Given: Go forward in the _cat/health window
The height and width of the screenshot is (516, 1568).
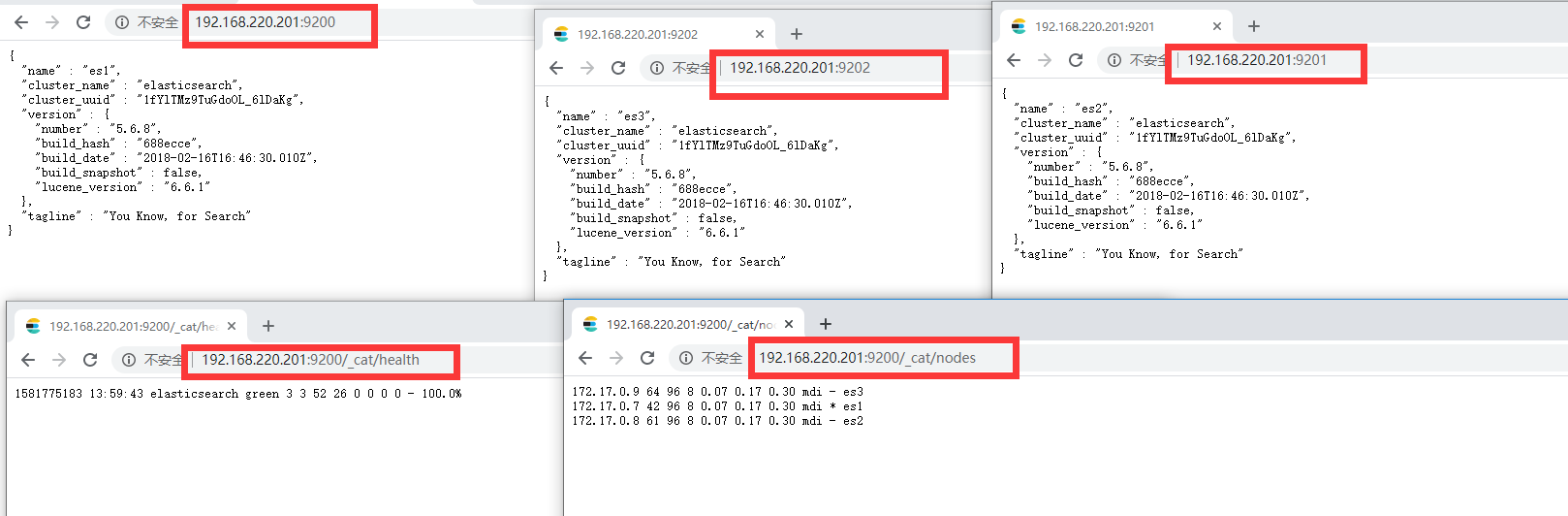Looking at the screenshot, I should (59, 360).
